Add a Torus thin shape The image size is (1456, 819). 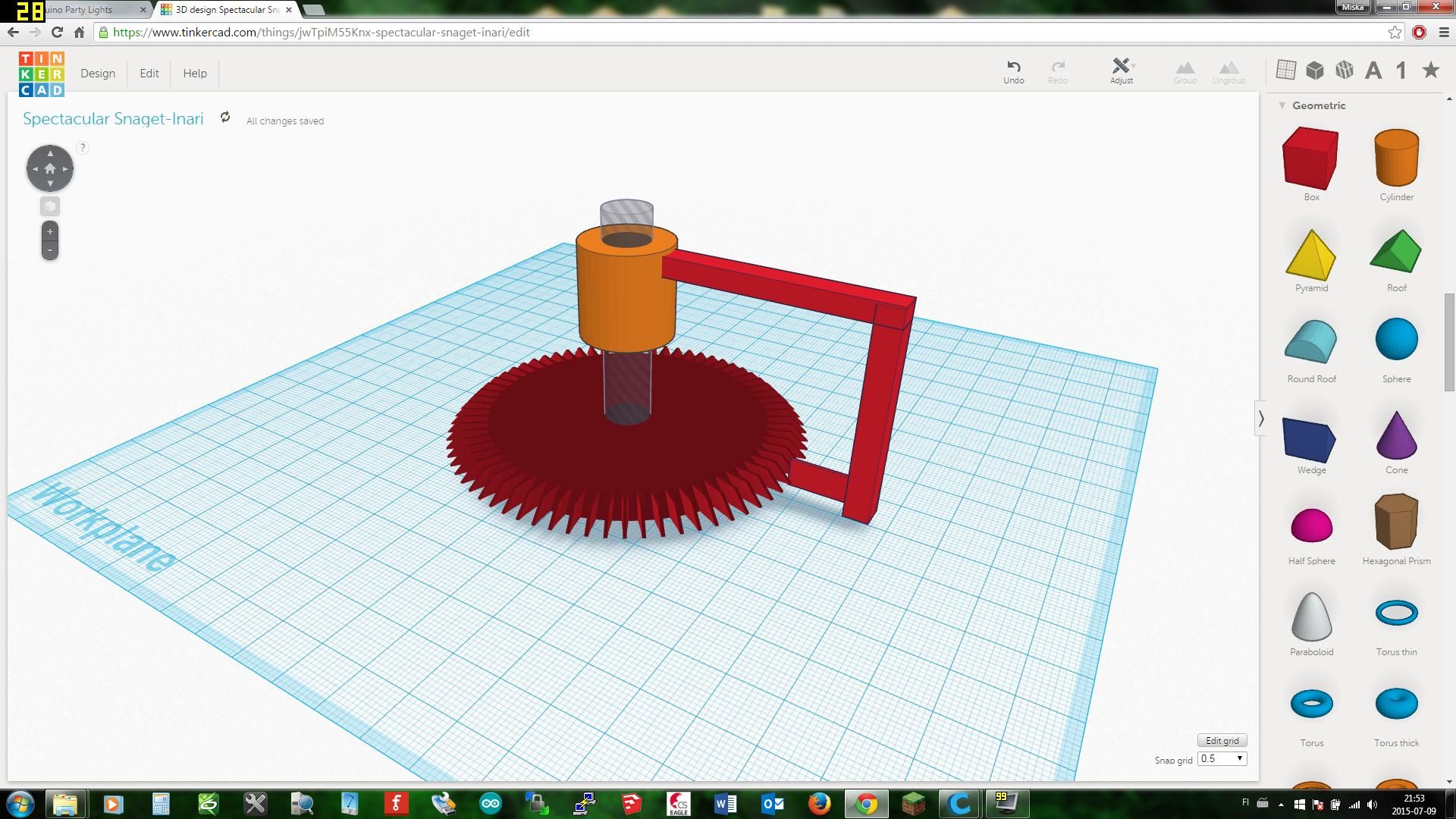[1396, 614]
